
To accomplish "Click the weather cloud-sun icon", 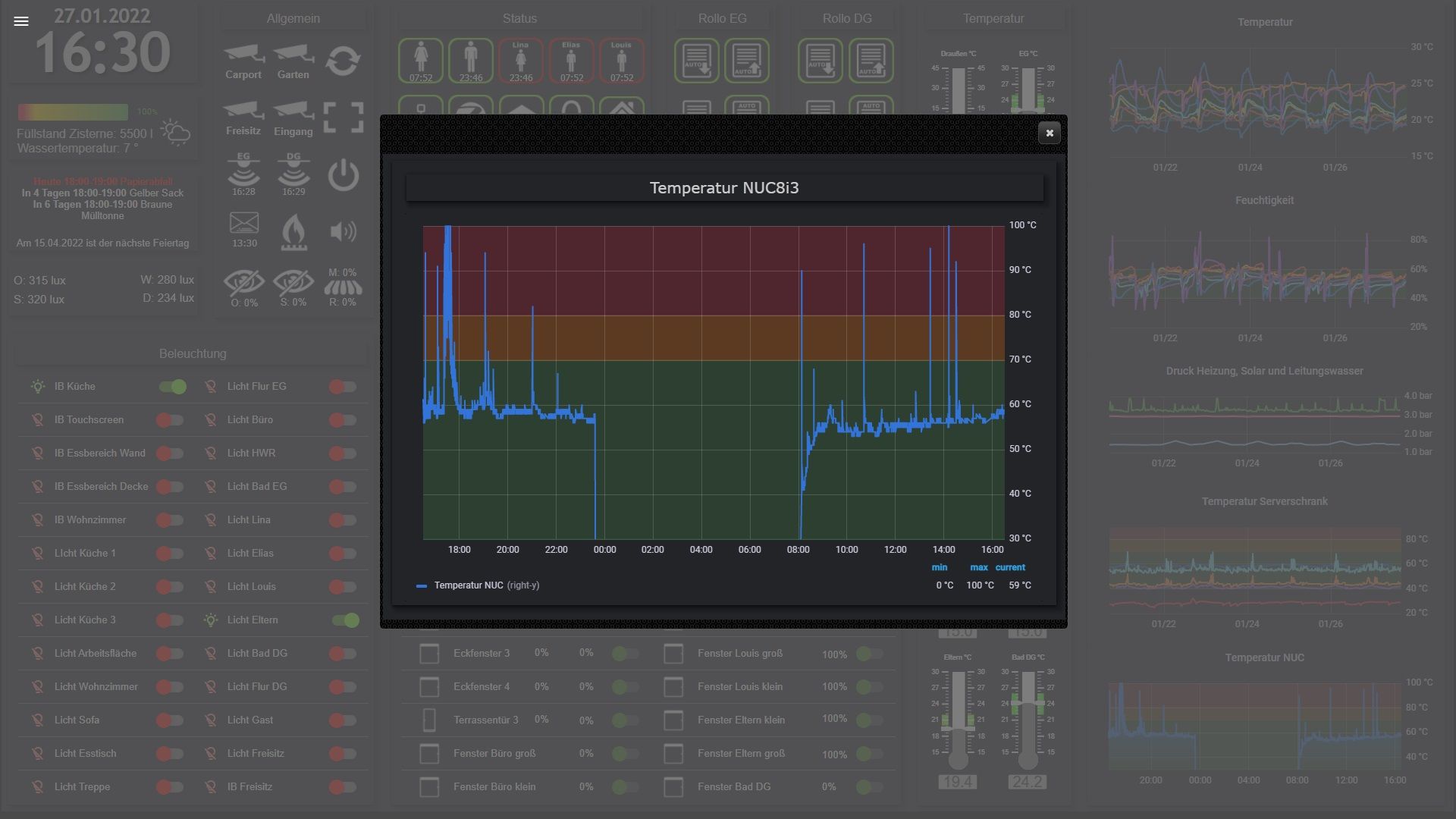I will pyautogui.click(x=175, y=133).
